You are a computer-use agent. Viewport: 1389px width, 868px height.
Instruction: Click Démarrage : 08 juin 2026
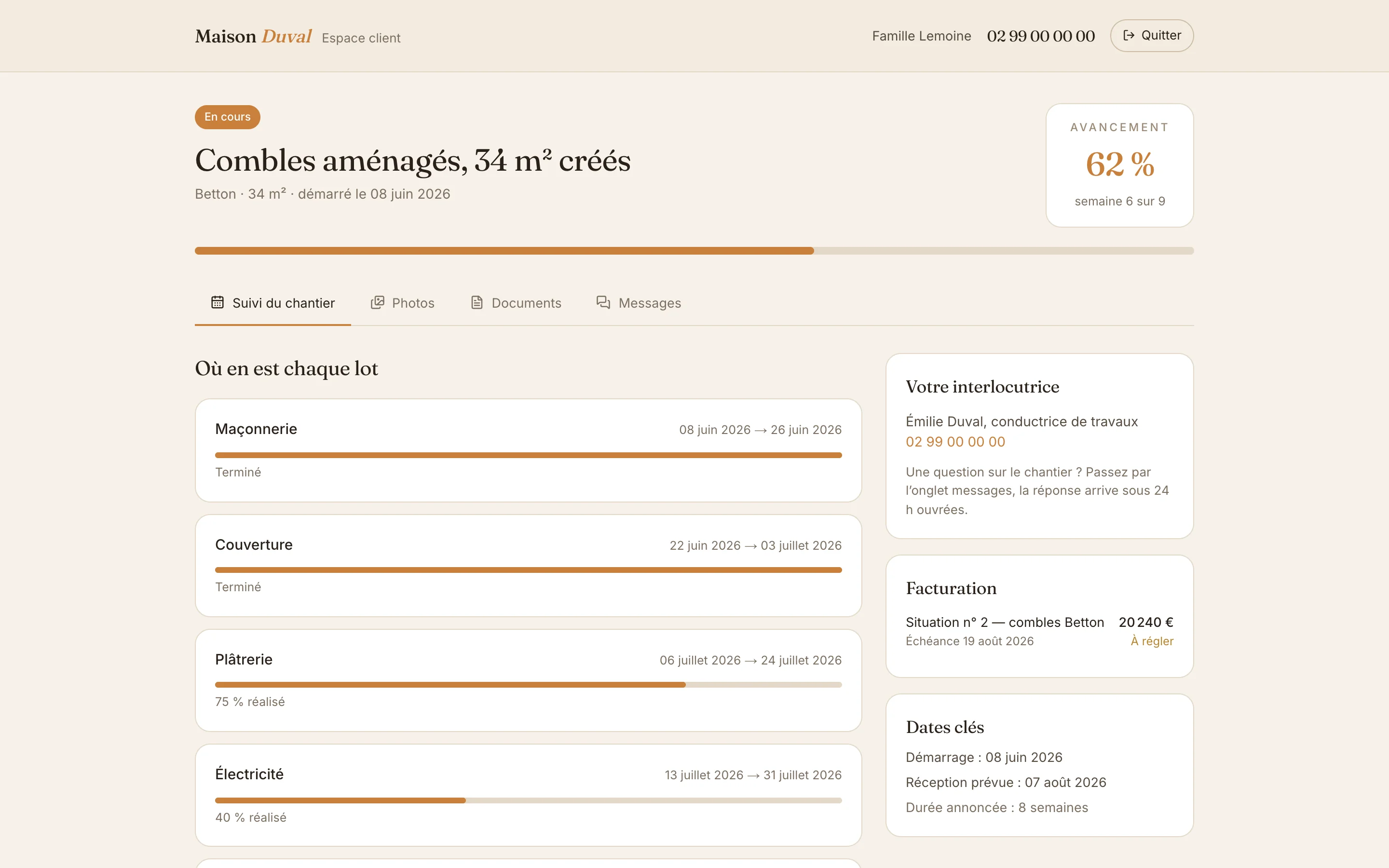[984, 757]
